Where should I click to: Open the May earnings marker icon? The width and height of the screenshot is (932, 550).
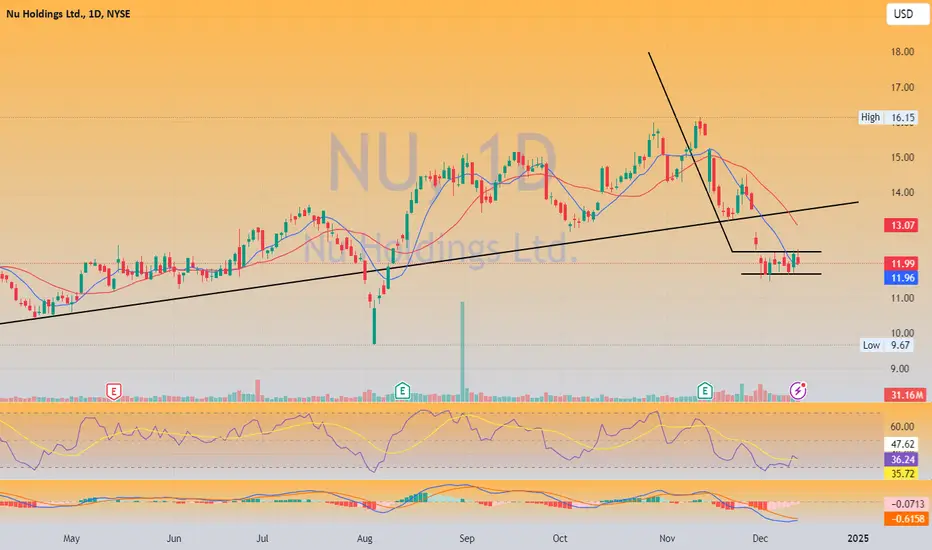coord(114,391)
